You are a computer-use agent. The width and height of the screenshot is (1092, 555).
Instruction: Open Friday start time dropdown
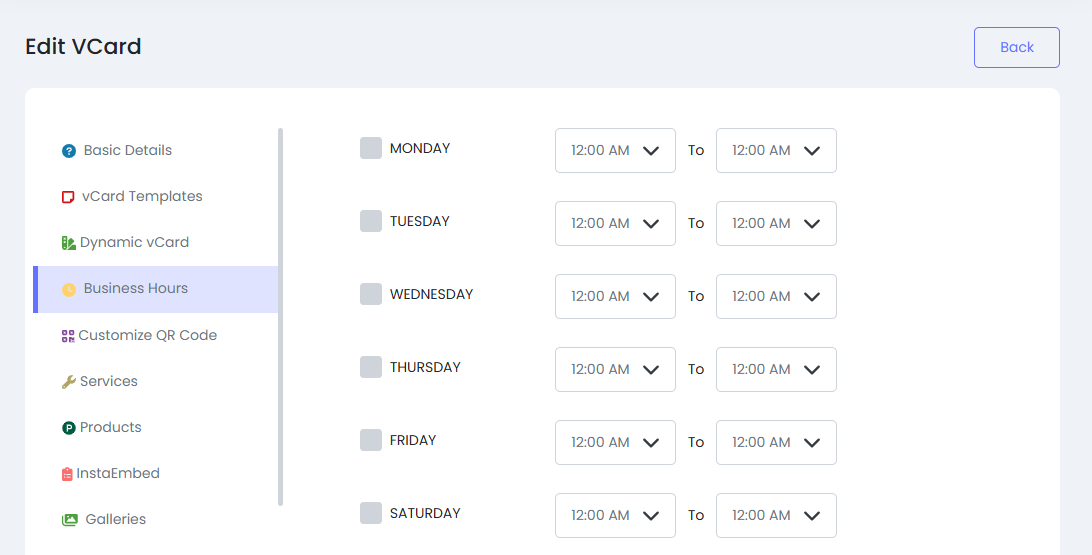615,442
